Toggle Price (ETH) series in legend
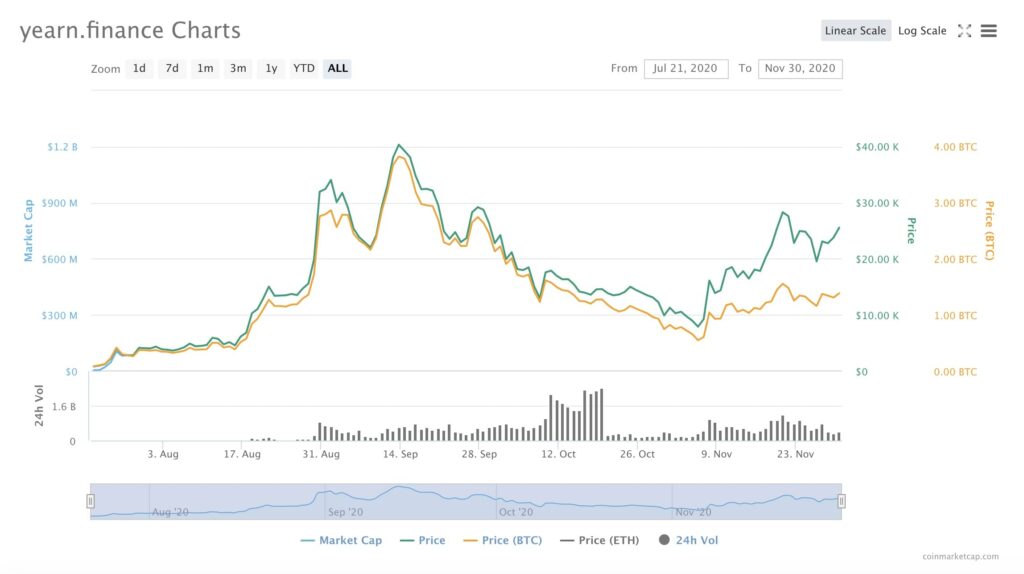This screenshot has height=574, width=1024. click(x=600, y=540)
